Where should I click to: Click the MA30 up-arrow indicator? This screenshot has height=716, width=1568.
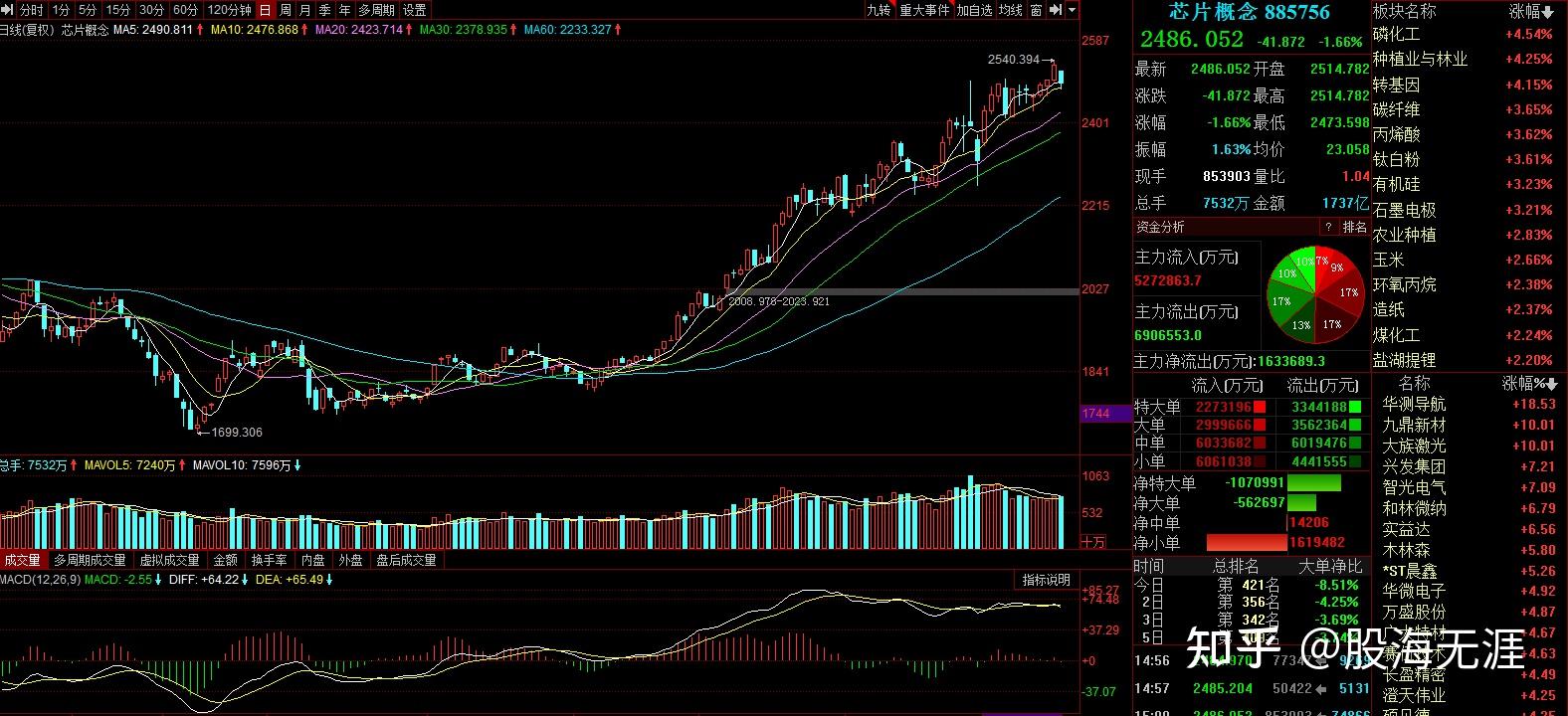[514, 30]
